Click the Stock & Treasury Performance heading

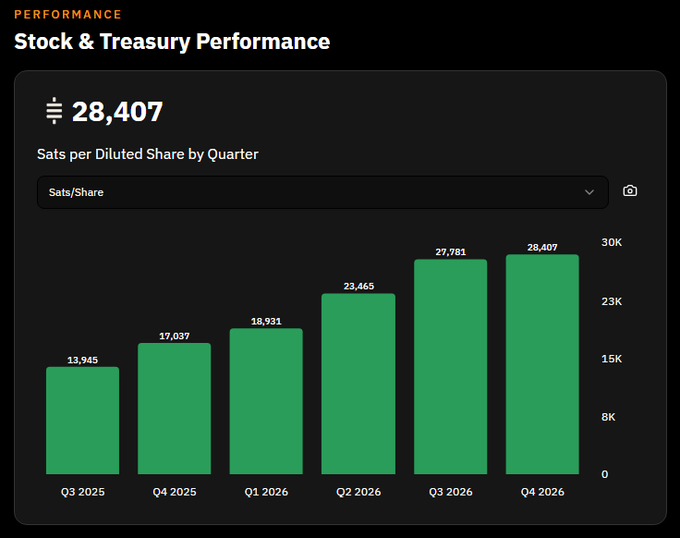tap(172, 42)
